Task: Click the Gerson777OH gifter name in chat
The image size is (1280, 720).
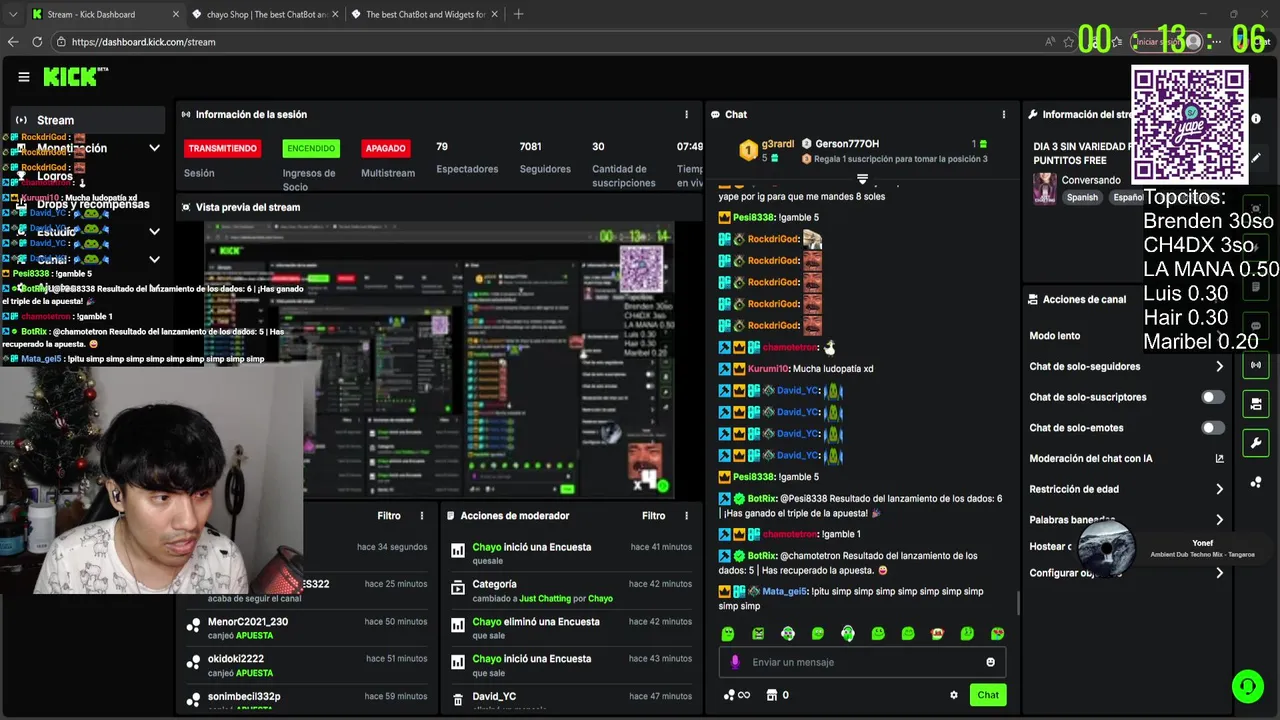Action: [847, 144]
